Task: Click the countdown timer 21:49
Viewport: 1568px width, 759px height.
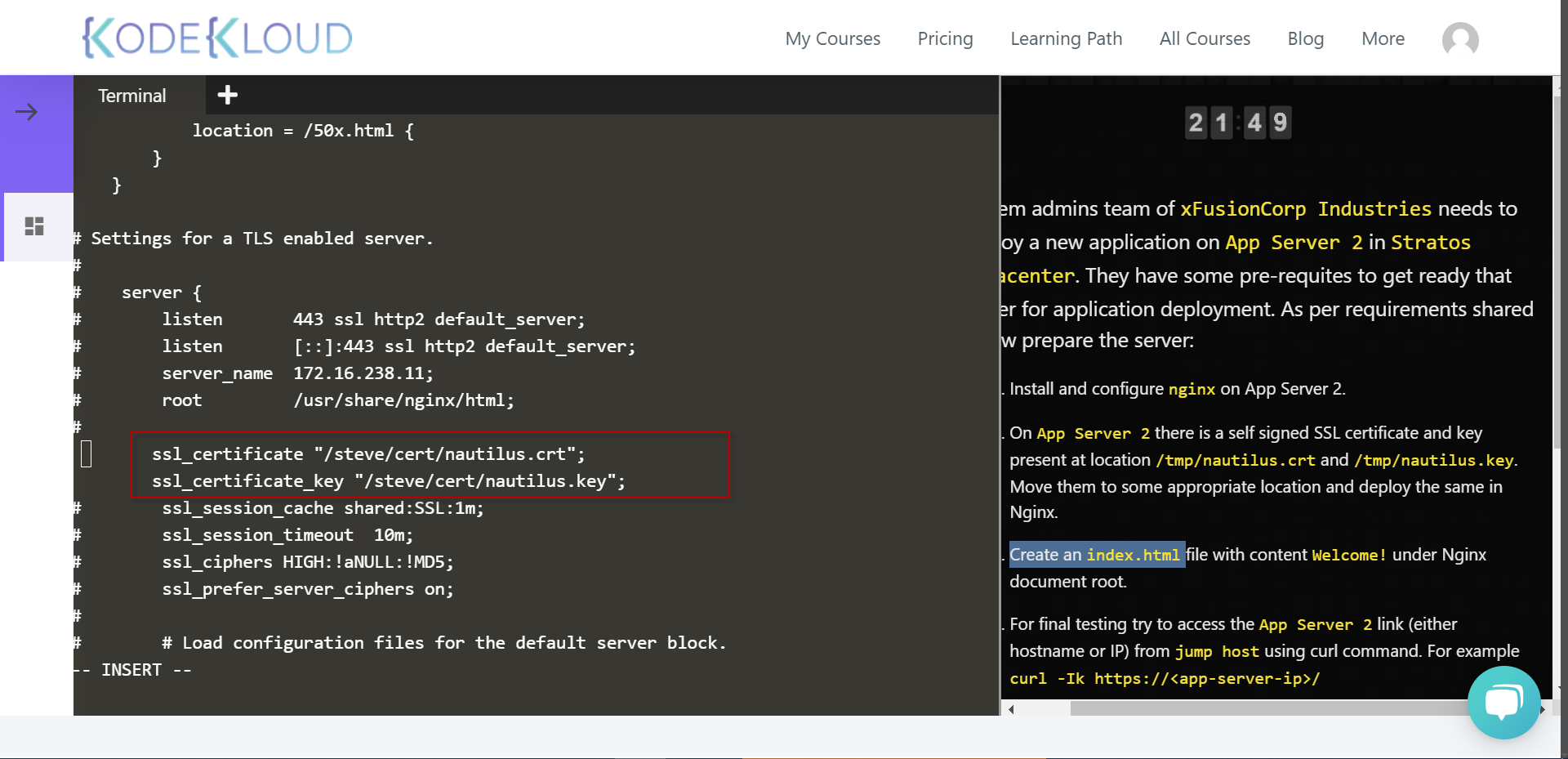Action: point(1238,123)
